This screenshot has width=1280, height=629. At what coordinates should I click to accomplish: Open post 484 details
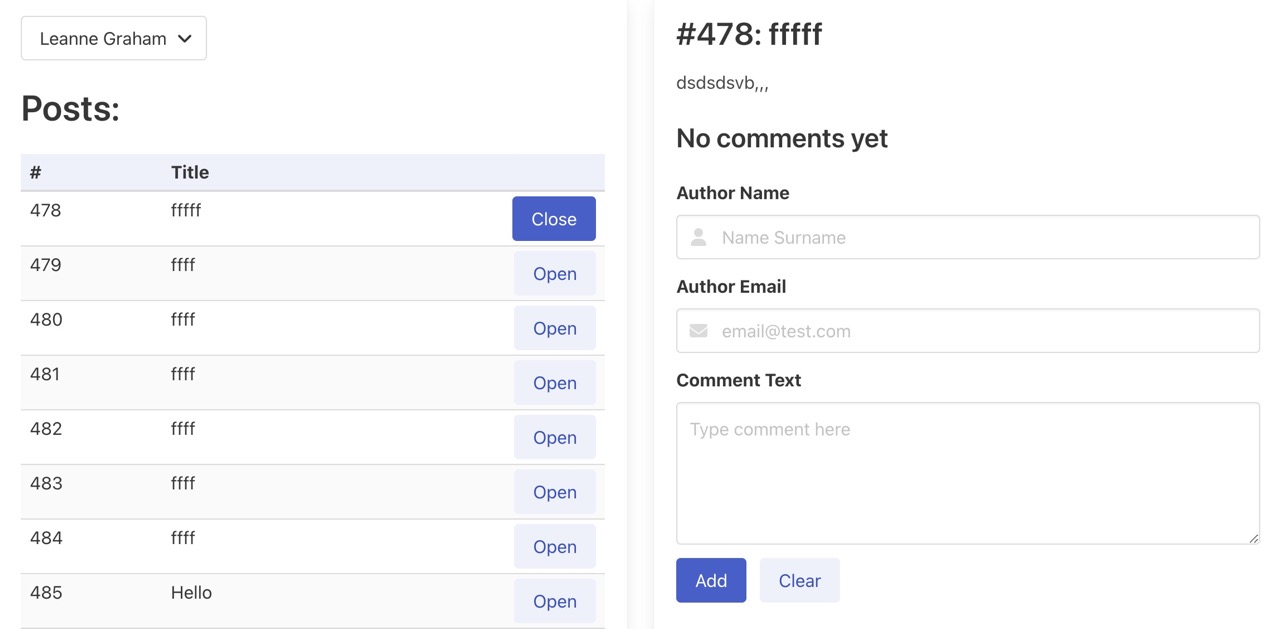[x=554, y=546]
